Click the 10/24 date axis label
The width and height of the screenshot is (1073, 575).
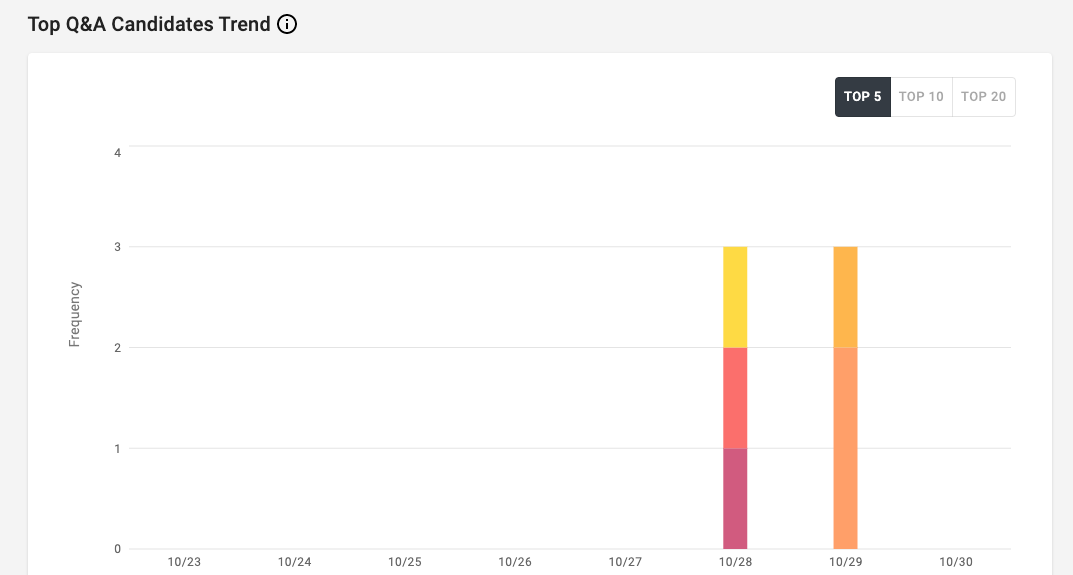pyautogui.click(x=294, y=562)
